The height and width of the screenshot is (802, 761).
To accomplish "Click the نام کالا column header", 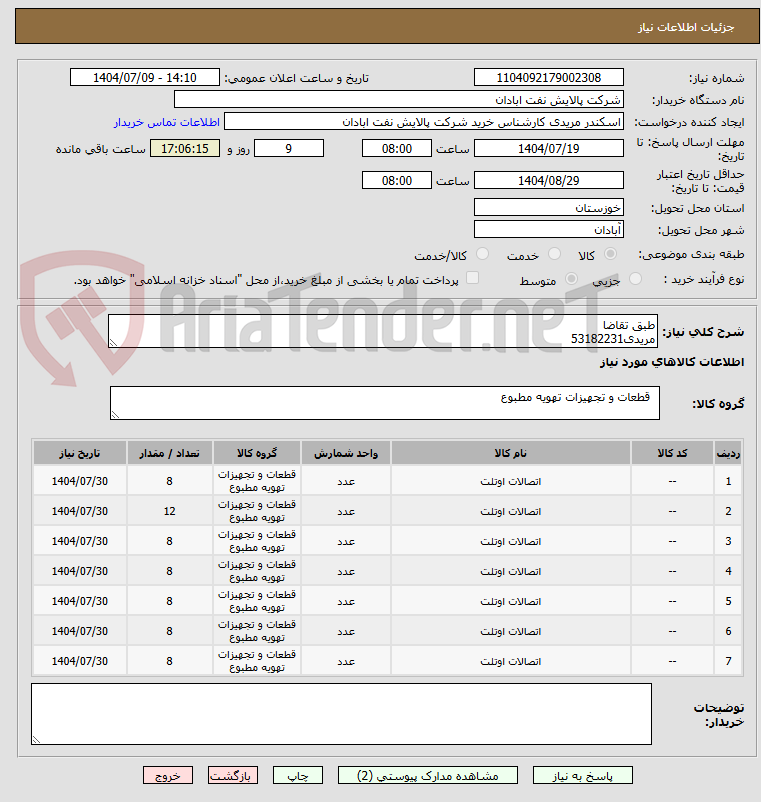I will point(510,453).
